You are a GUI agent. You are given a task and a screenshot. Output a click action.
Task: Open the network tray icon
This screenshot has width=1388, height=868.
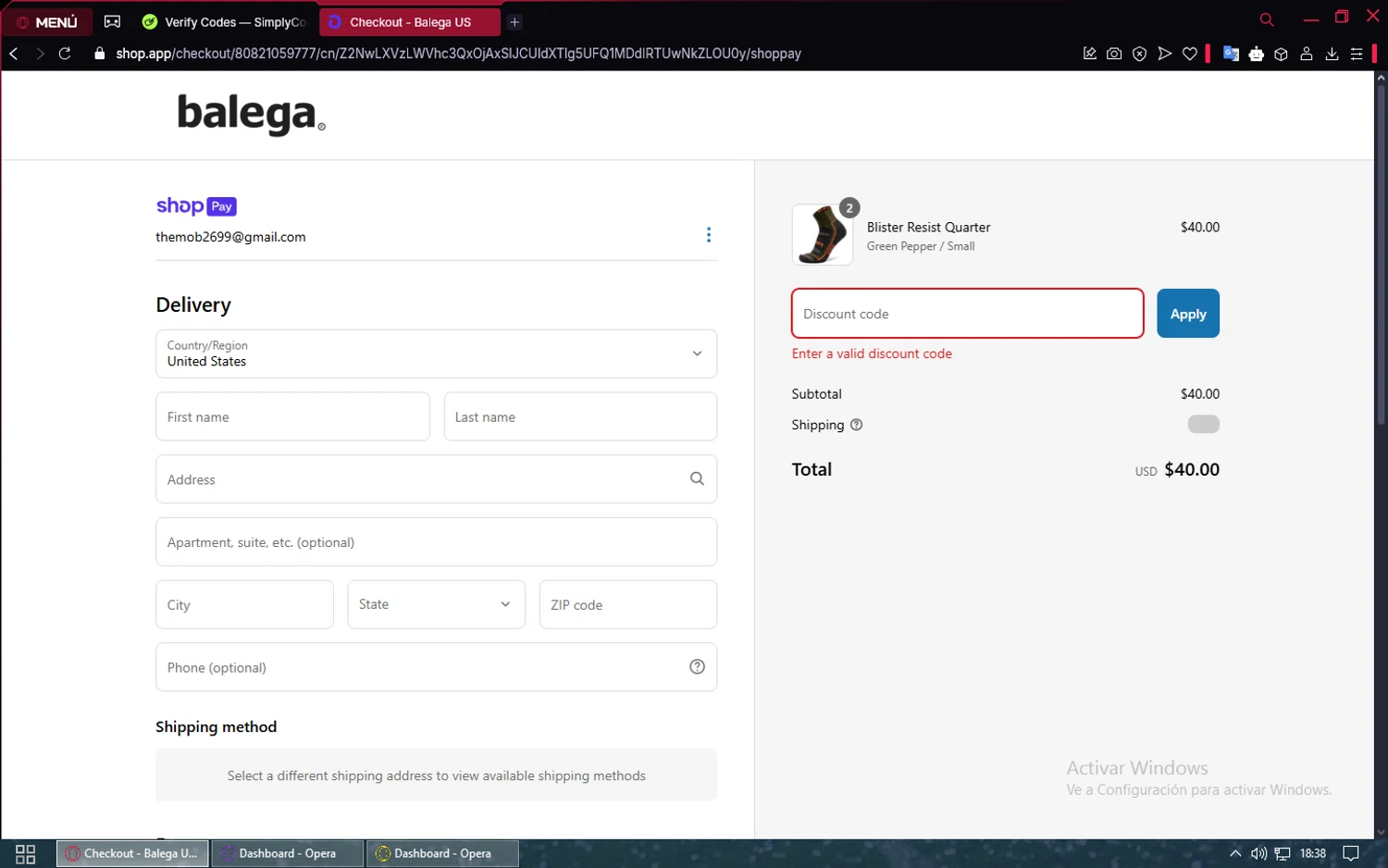coord(1283,853)
